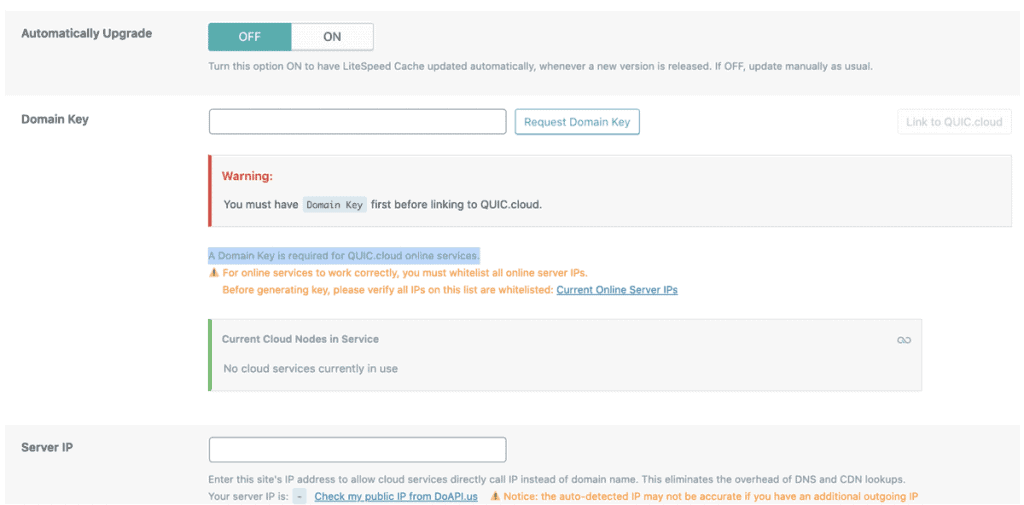The width and height of the screenshot is (1024, 505).
Task: Click the 'Domain Key' setting label
Action: pos(55,120)
